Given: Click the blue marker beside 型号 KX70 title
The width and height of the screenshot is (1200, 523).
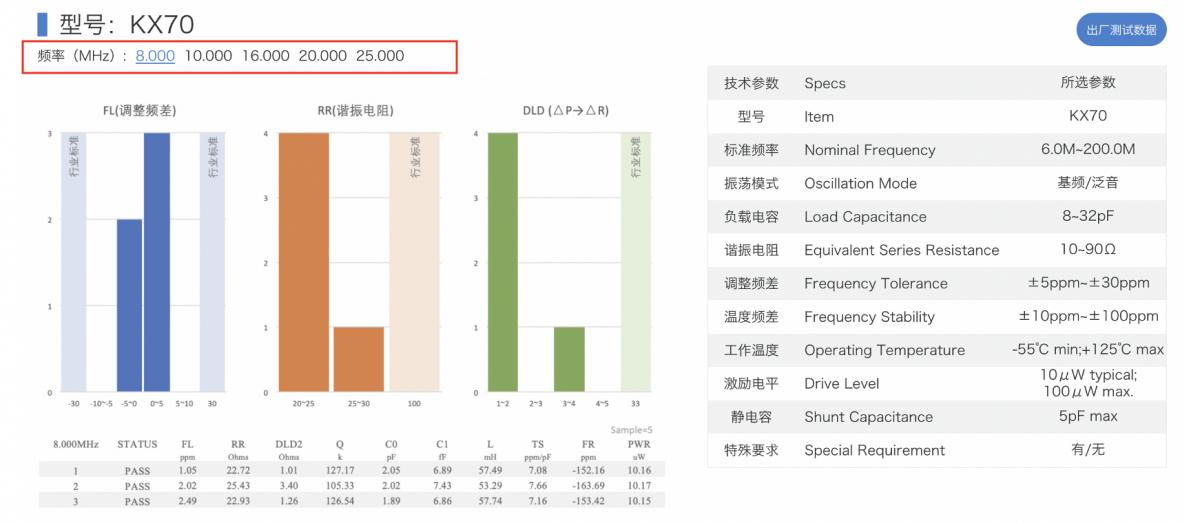Looking at the screenshot, I should click(x=42, y=24).
